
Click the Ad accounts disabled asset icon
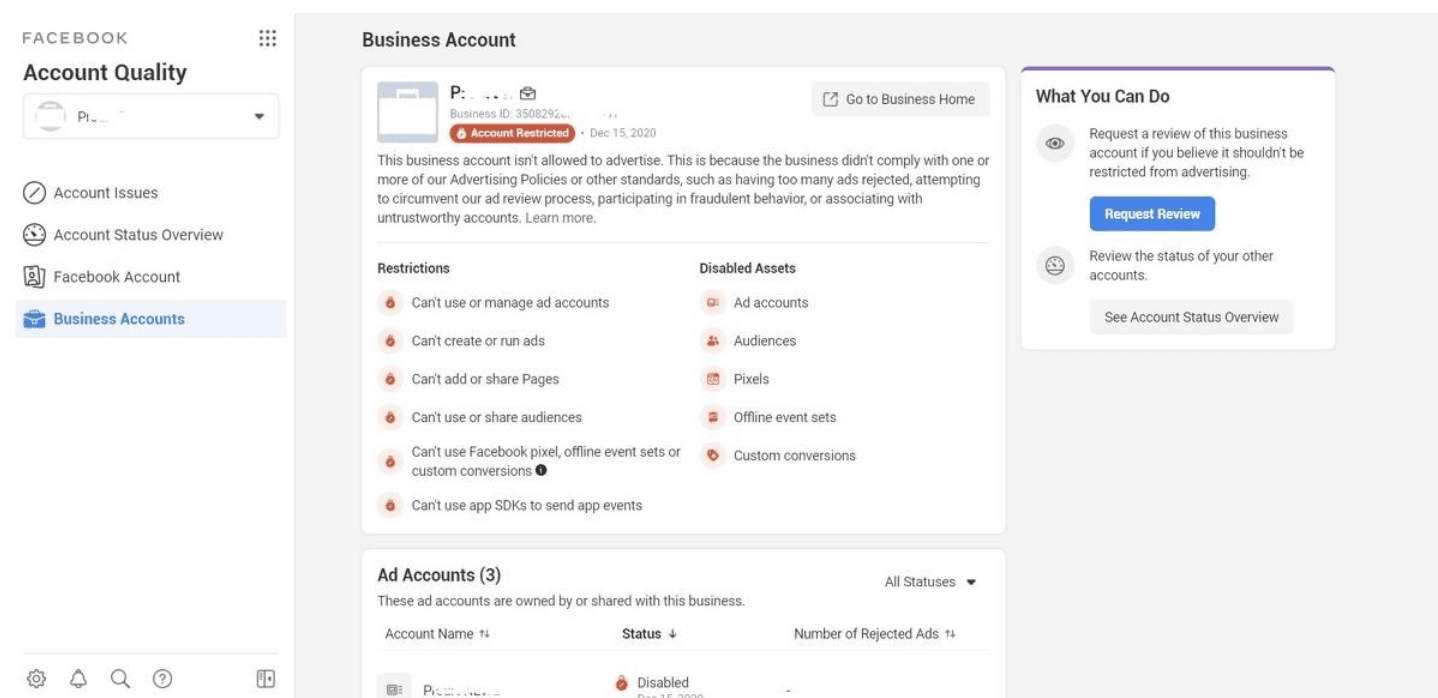[x=713, y=303]
